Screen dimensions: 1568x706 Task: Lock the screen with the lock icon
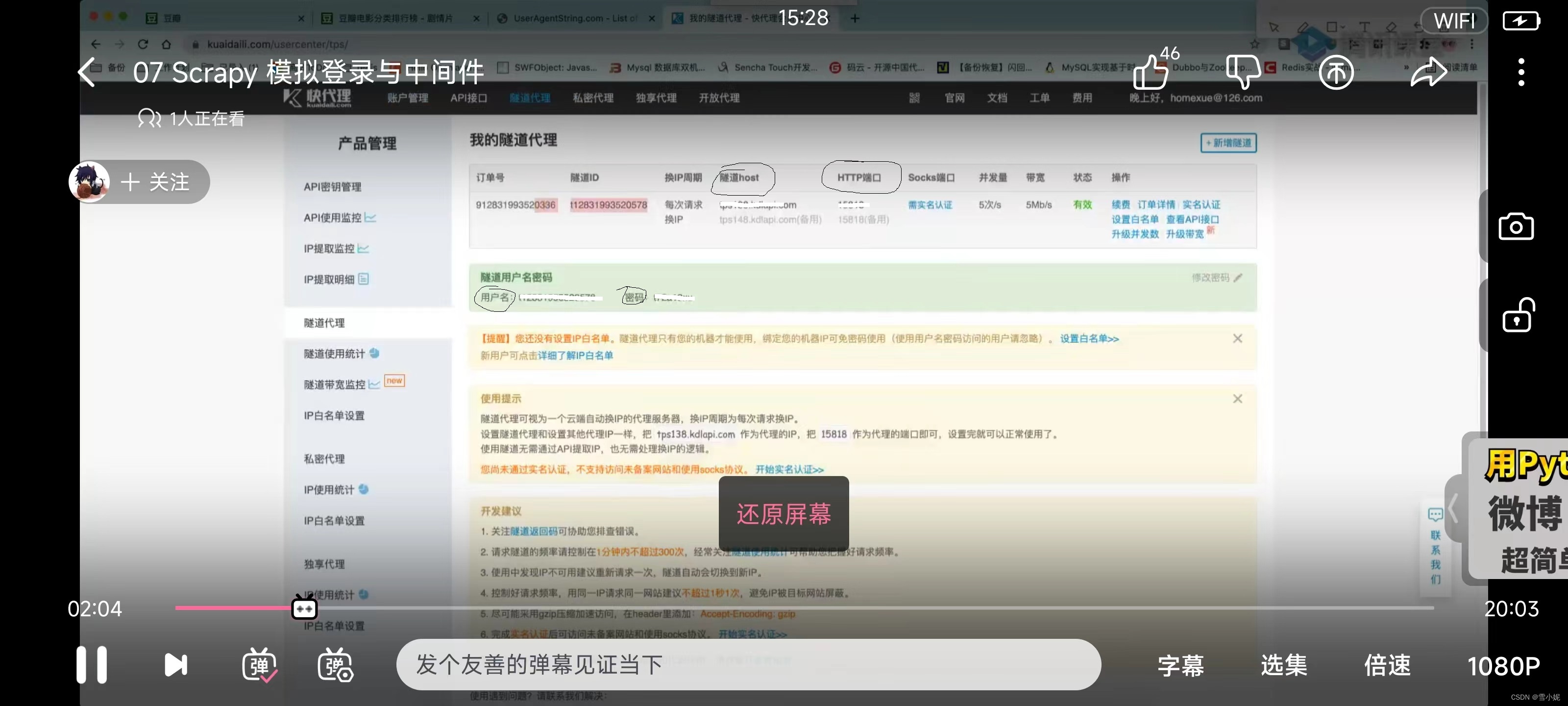[1517, 314]
